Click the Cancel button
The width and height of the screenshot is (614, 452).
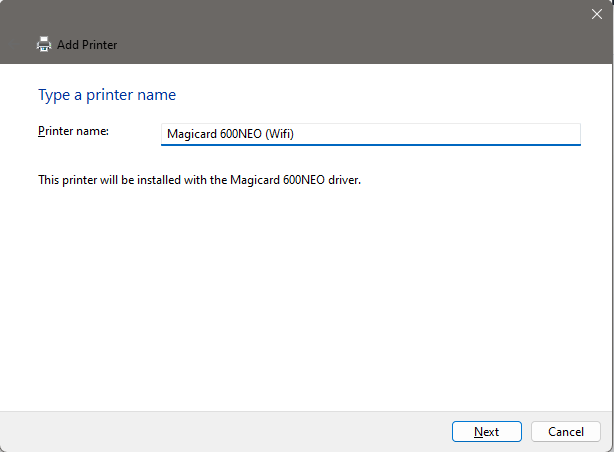[565, 432]
